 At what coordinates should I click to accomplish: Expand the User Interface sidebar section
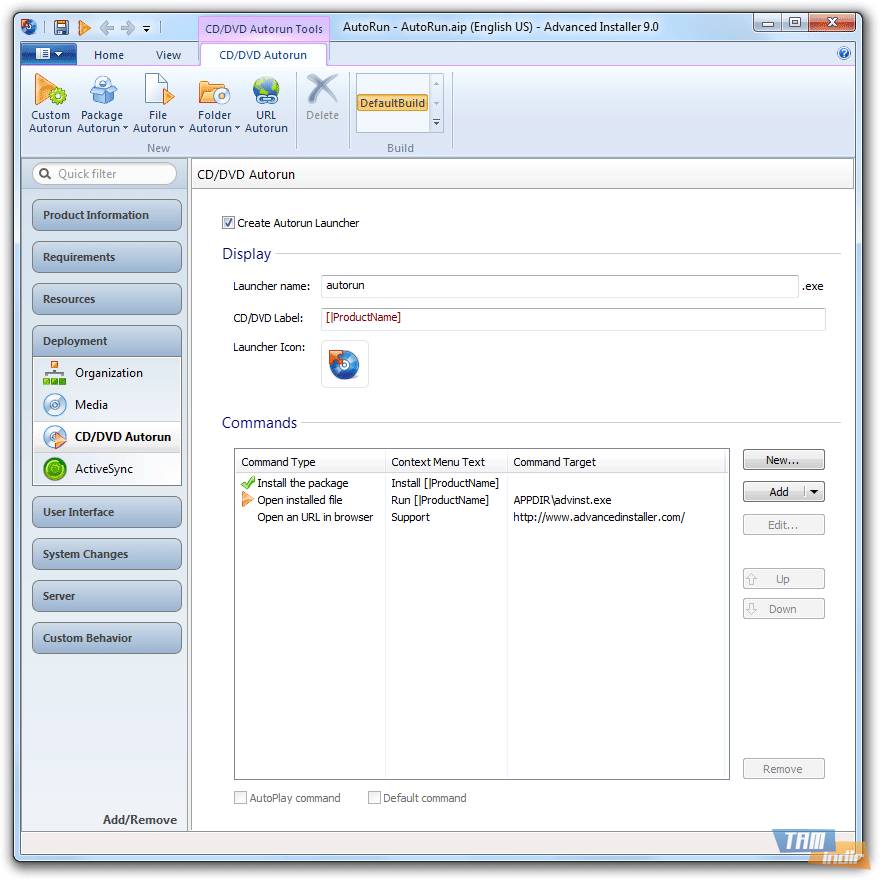[x=107, y=512]
